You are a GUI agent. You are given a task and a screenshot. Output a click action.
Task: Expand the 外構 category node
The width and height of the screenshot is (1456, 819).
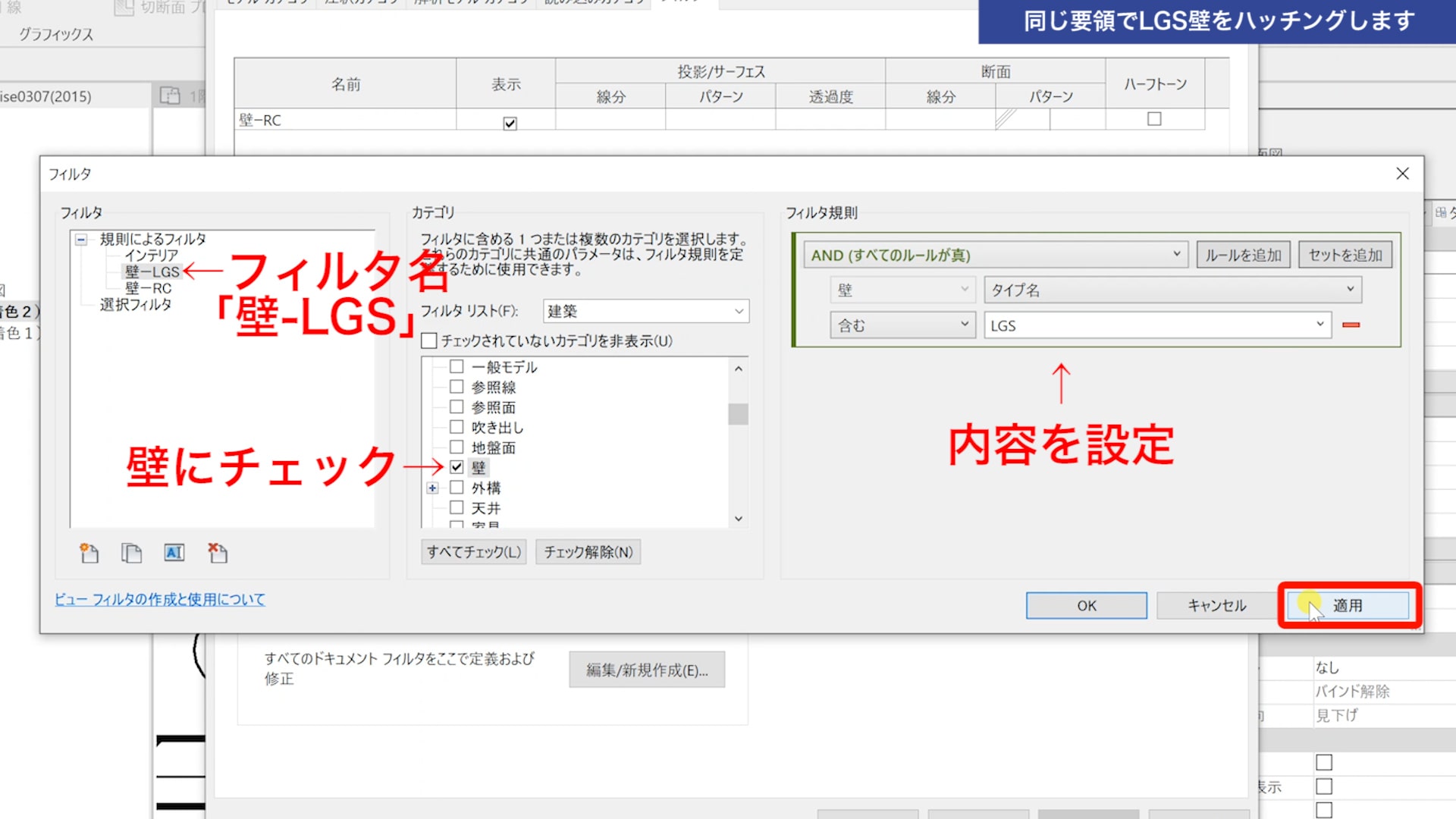(x=432, y=488)
